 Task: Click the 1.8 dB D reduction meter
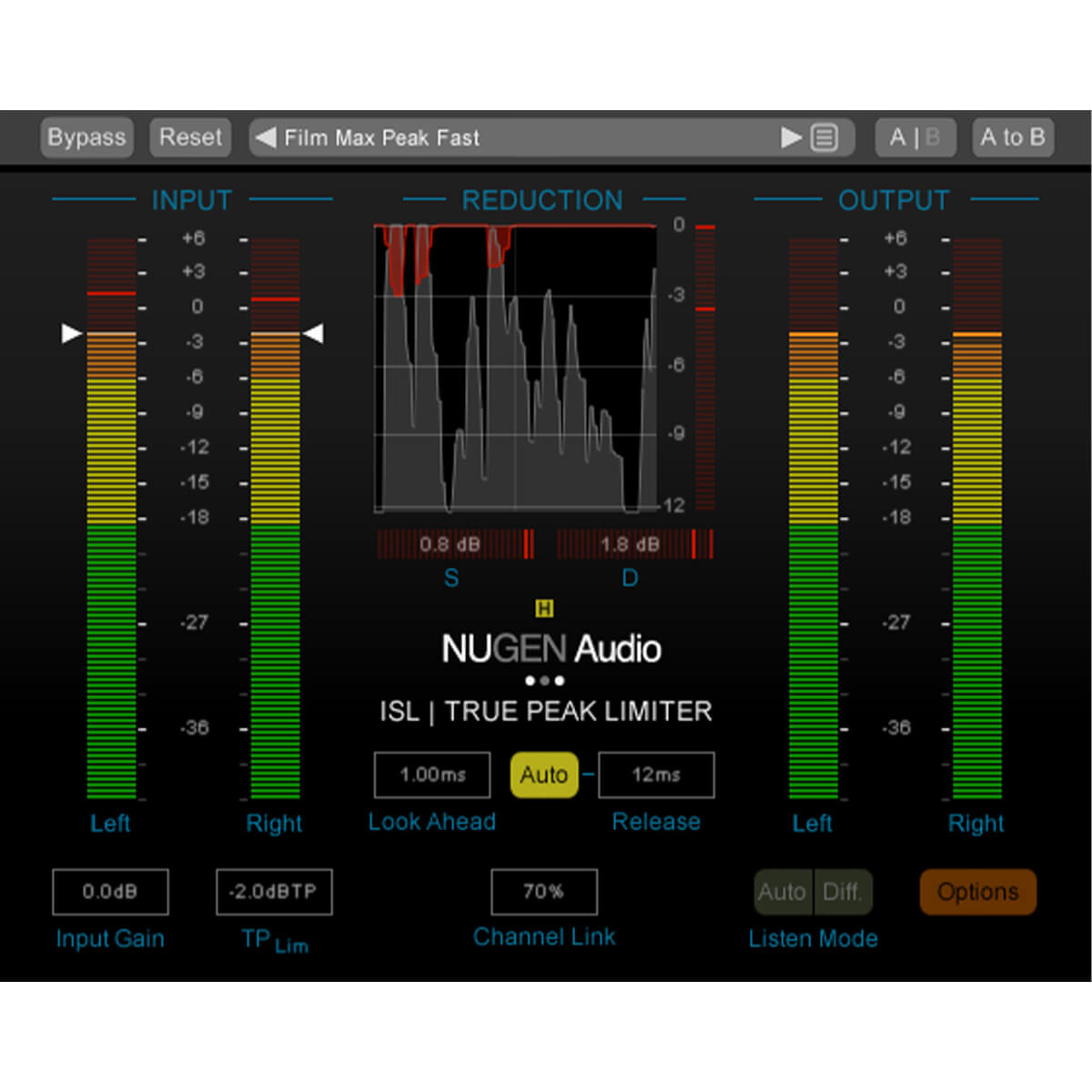tap(634, 544)
